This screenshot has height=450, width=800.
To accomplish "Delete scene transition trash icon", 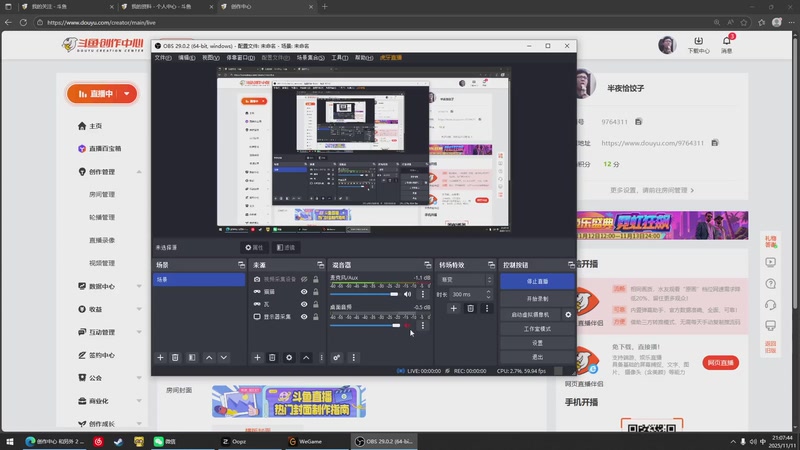I will [470, 308].
